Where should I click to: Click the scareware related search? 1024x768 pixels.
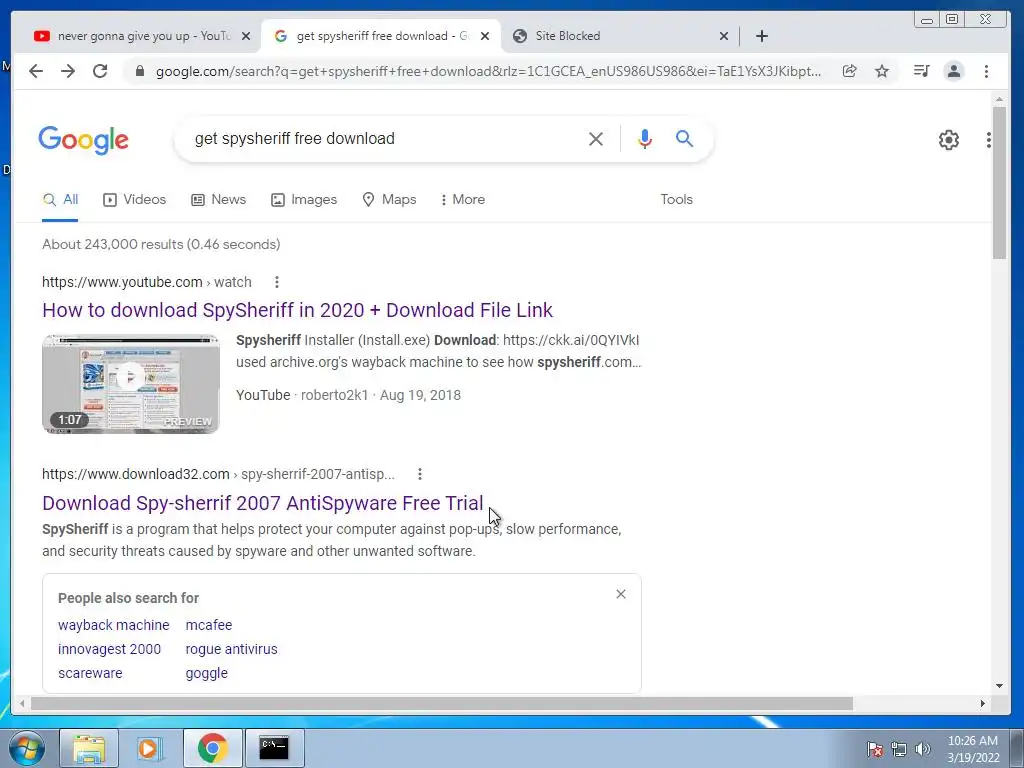[90, 673]
